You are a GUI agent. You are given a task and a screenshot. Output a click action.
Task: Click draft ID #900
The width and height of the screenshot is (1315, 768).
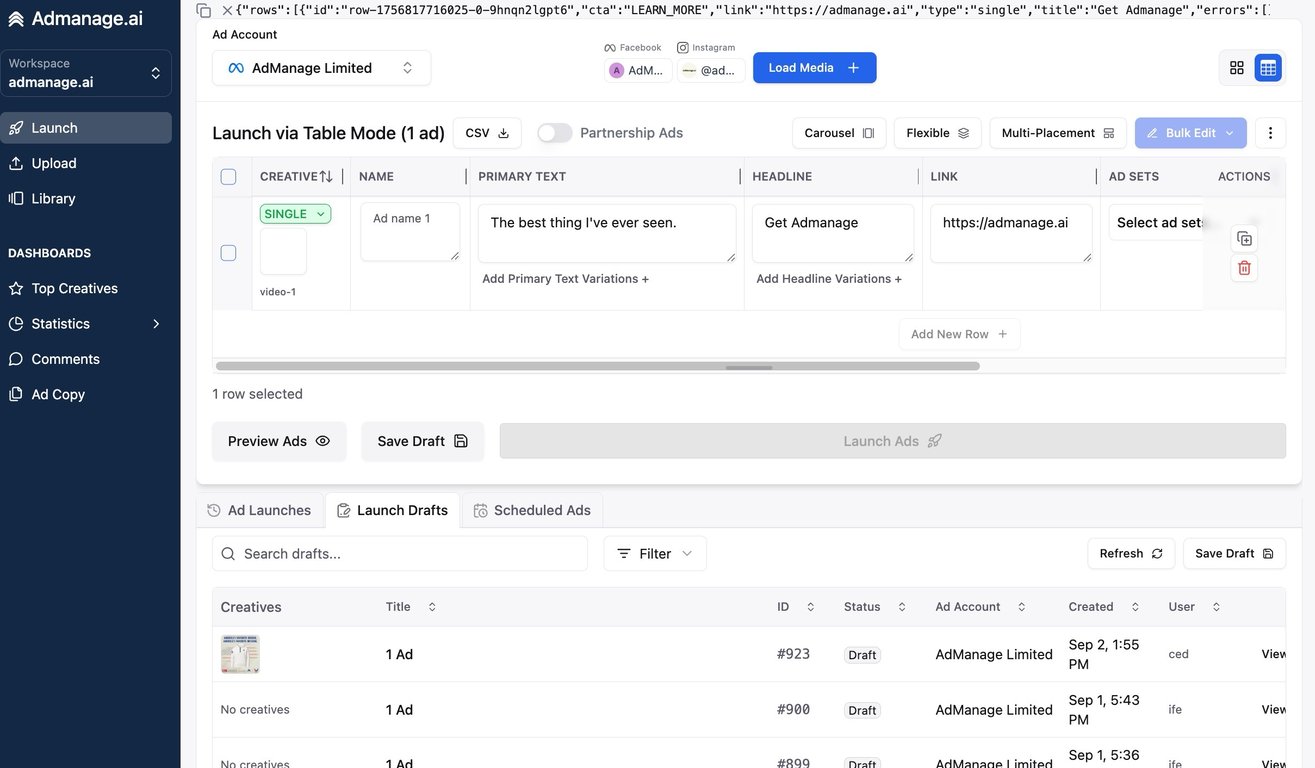tap(794, 710)
